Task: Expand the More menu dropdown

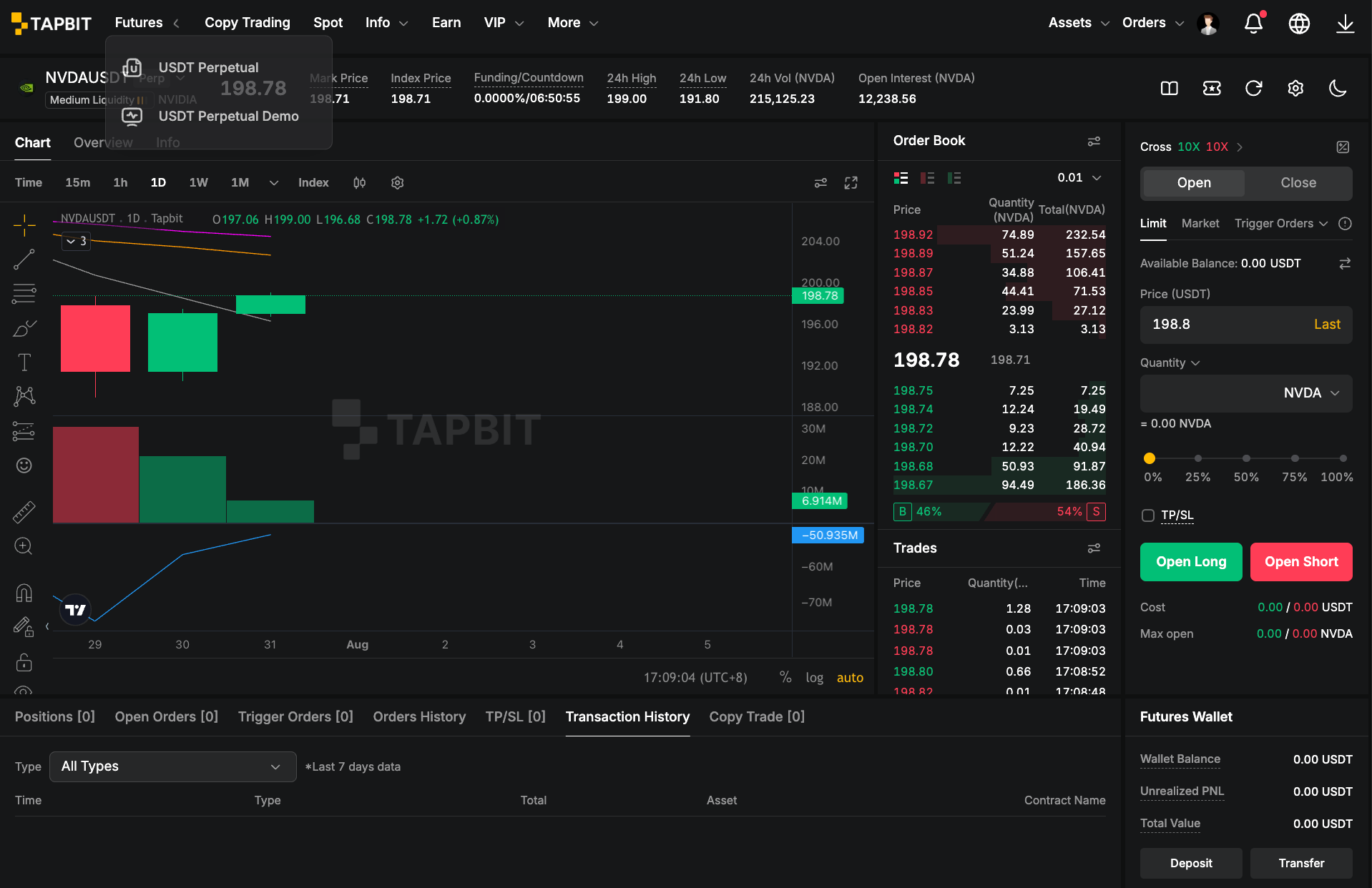Action: click(572, 23)
